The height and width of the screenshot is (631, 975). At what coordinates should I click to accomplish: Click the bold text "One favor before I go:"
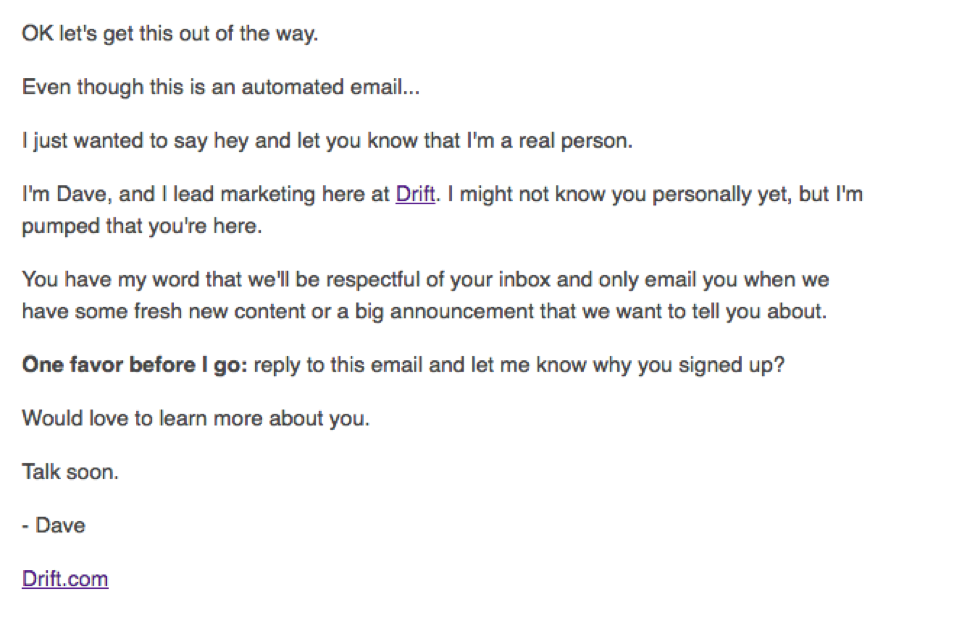[134, 365]
